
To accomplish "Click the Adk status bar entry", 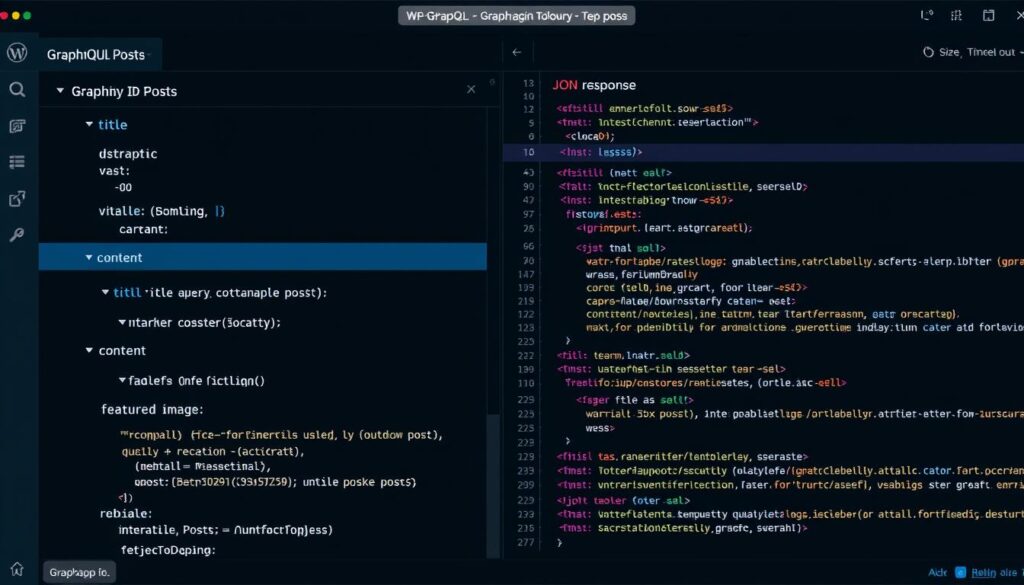I will 937,573.
